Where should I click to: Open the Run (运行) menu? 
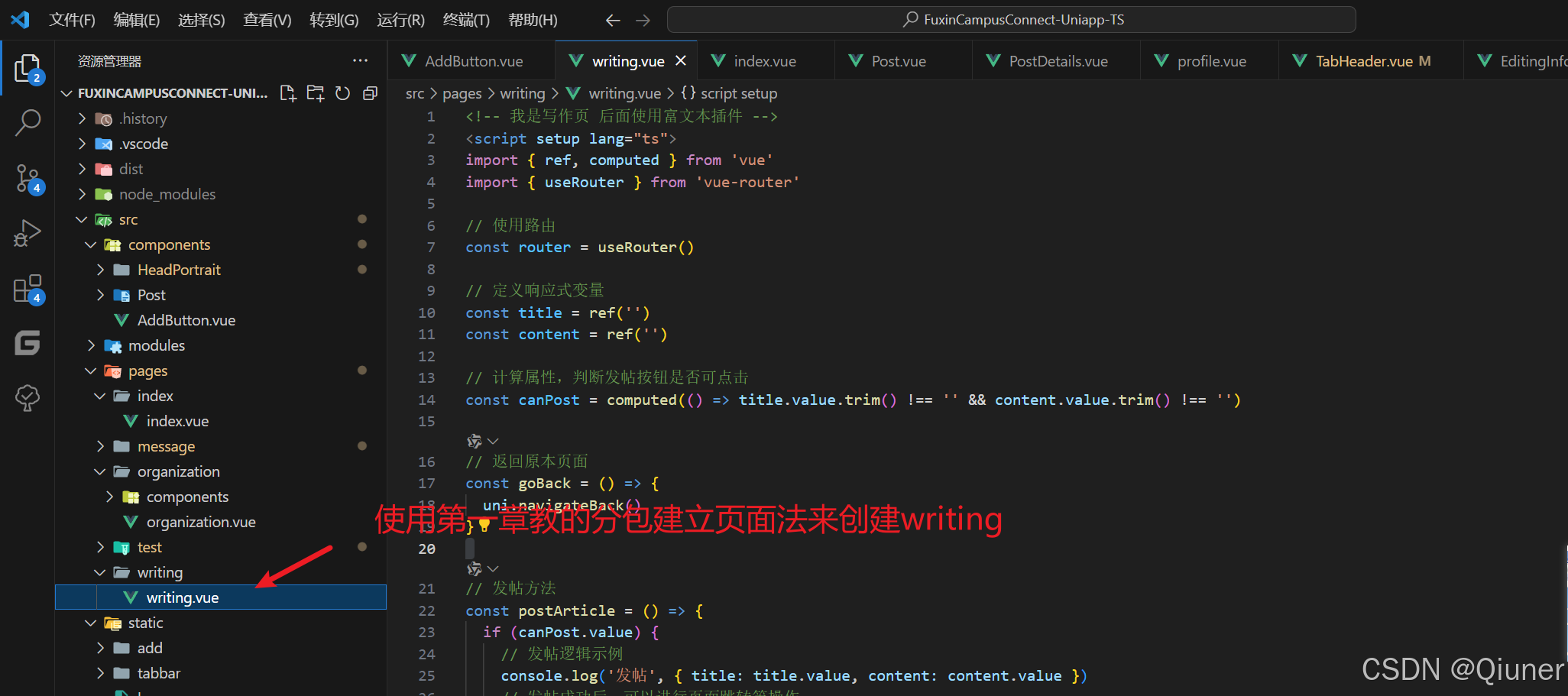(400, 20)
